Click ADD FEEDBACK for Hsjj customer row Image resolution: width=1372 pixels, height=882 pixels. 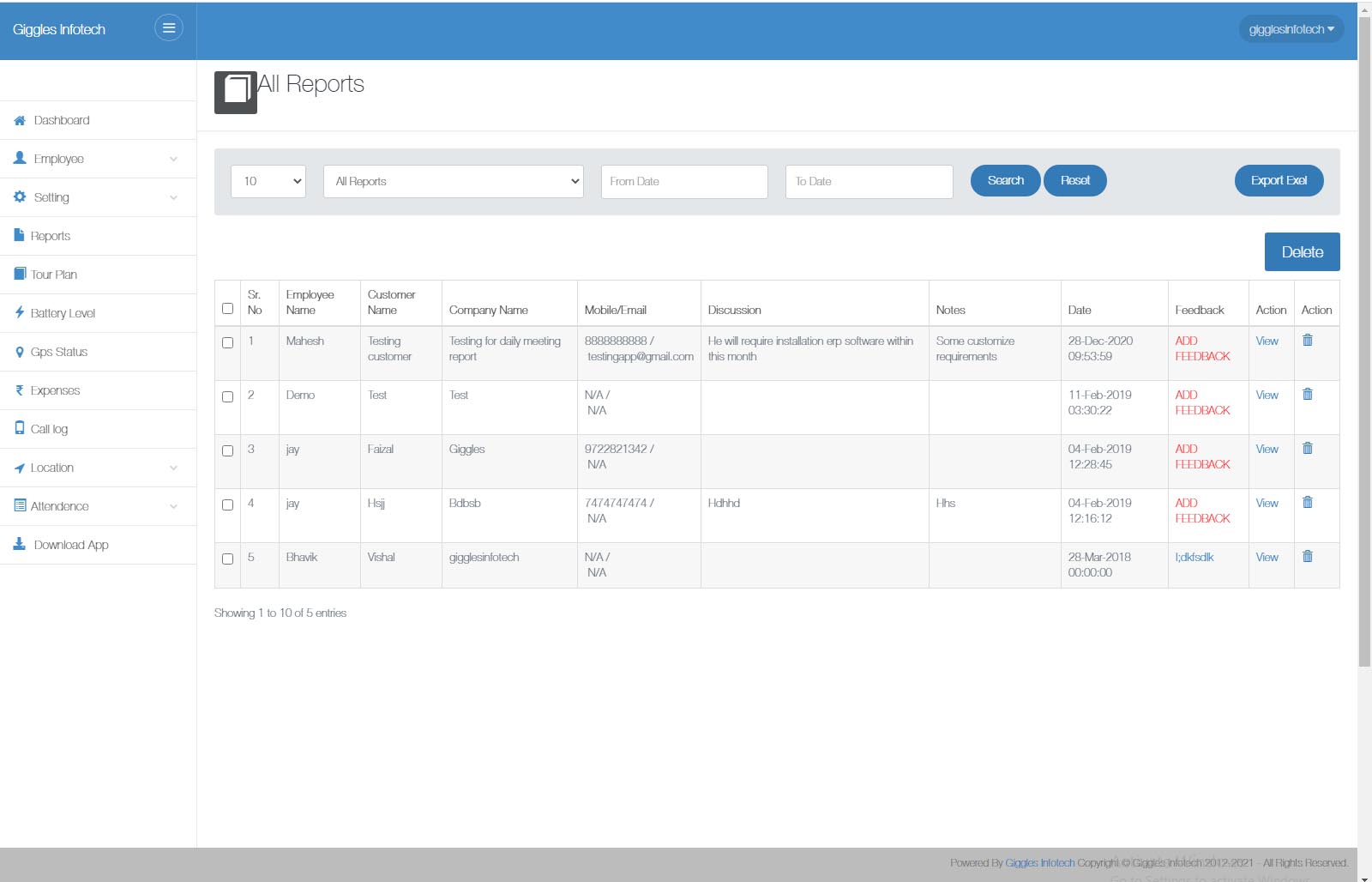click(1202, 510)
